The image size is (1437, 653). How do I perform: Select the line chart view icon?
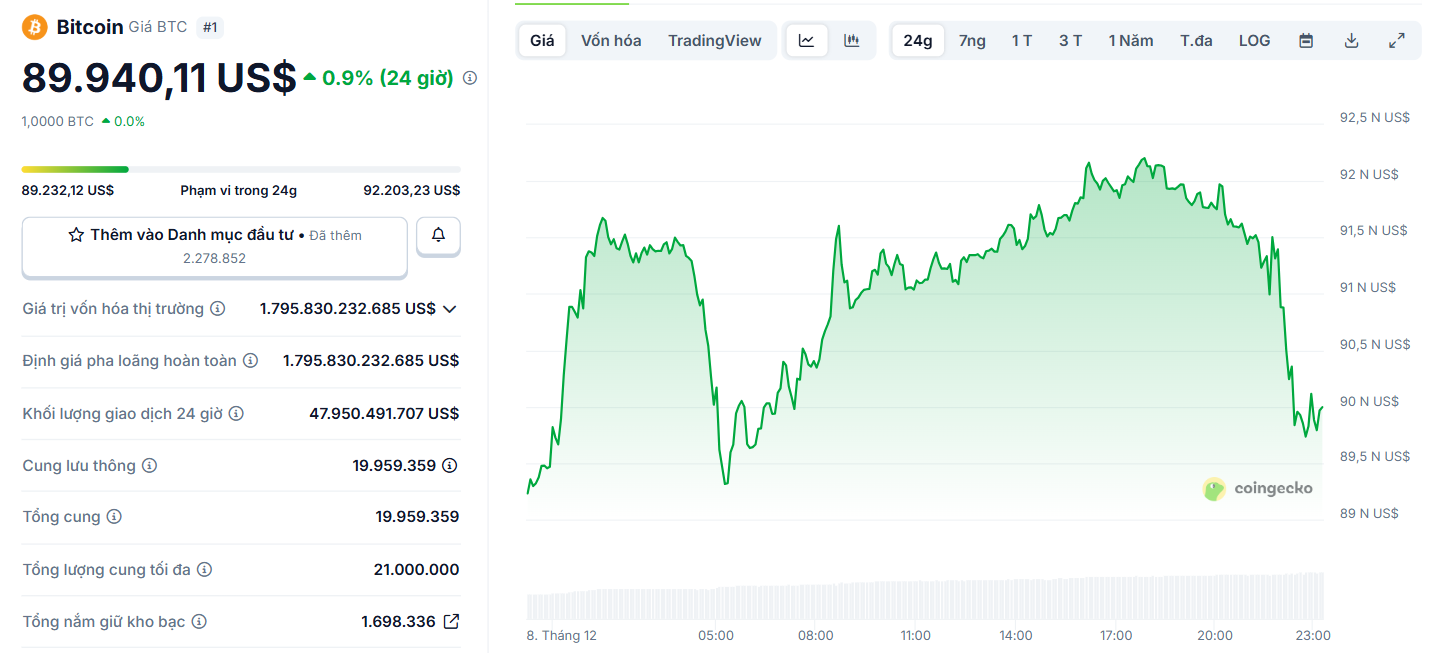tap(806, 40)
